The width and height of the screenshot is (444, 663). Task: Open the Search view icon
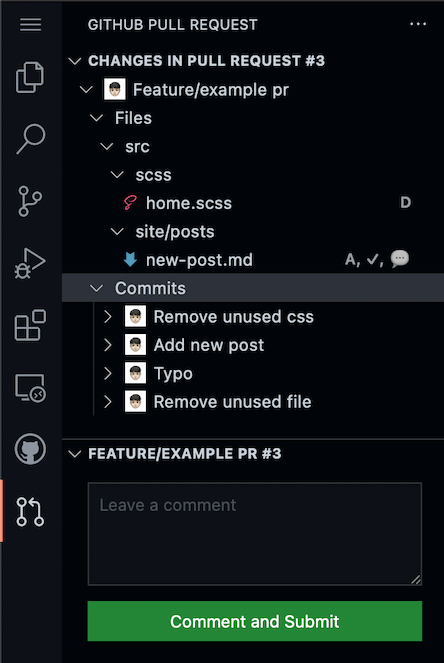30,139
